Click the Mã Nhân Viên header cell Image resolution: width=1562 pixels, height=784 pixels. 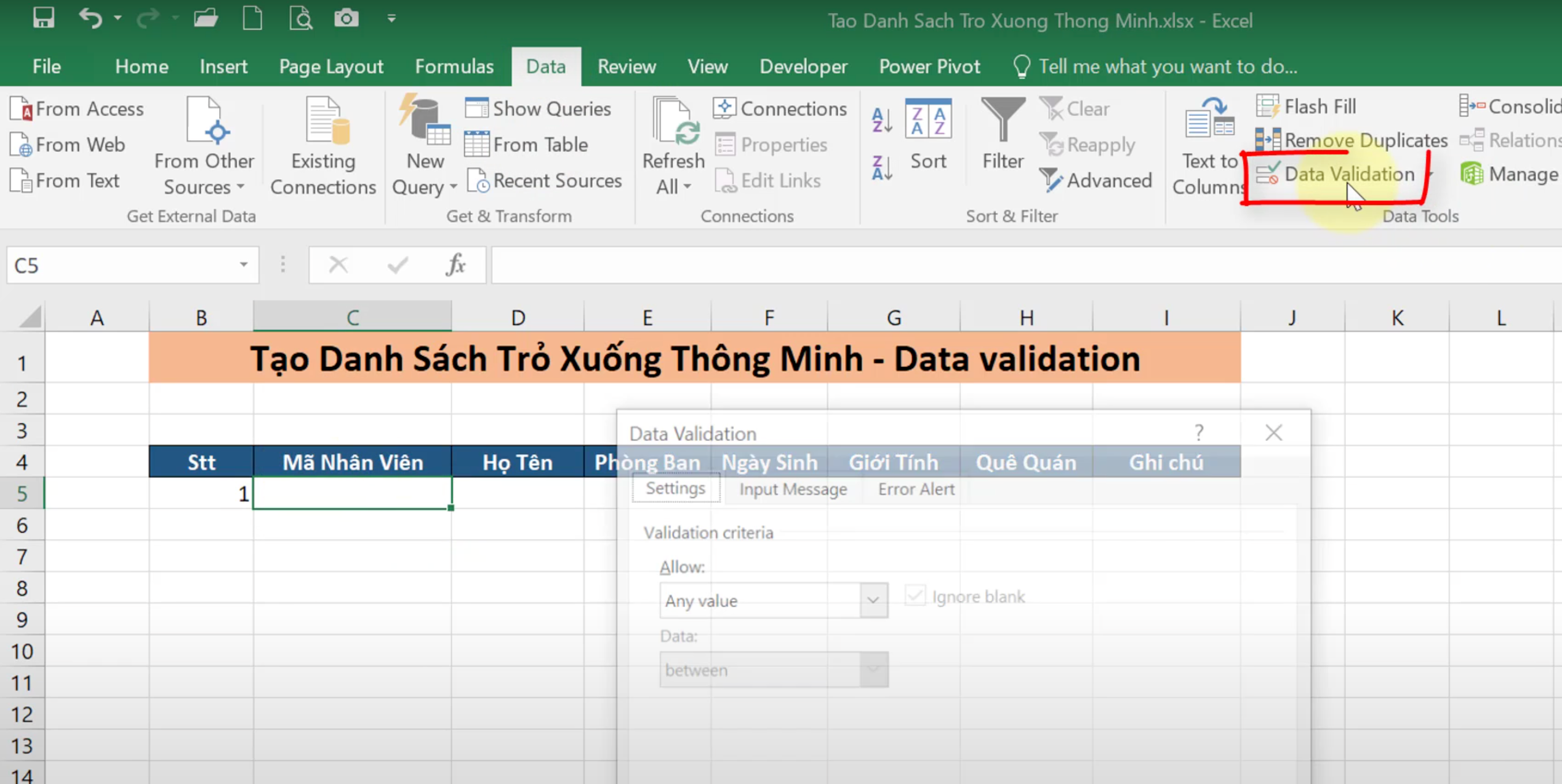353,462
